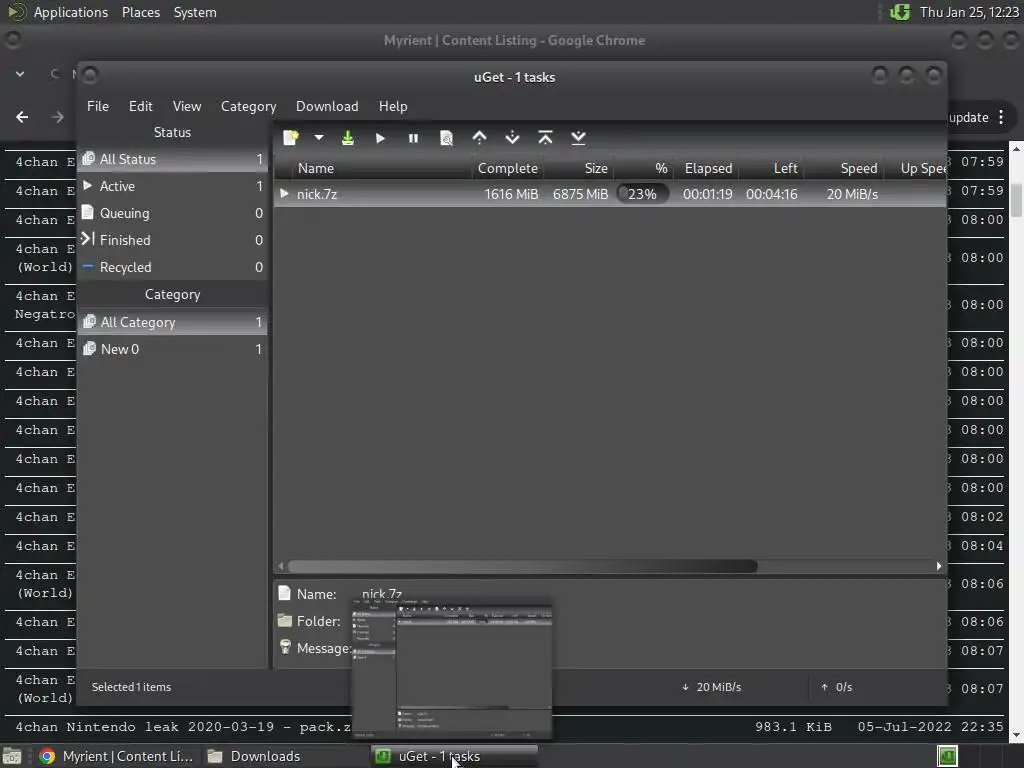Click the move up arrow icon
The height and width of the screenshot is (768, 1024).
(x=479, y=138)
